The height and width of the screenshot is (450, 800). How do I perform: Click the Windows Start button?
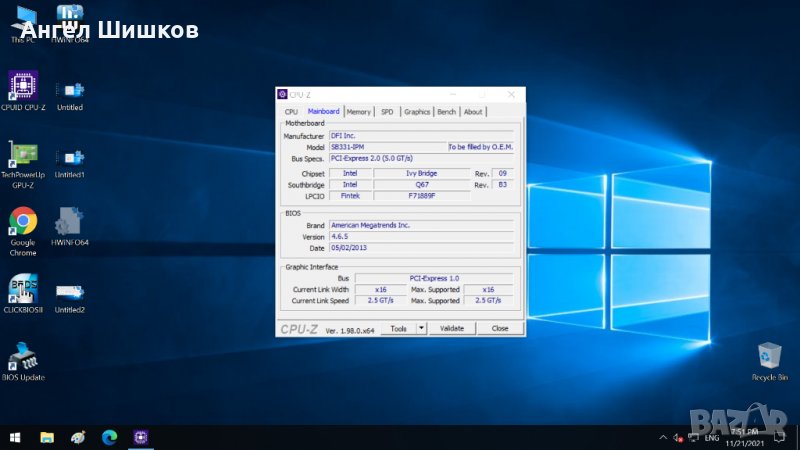[x=15, y=437]
